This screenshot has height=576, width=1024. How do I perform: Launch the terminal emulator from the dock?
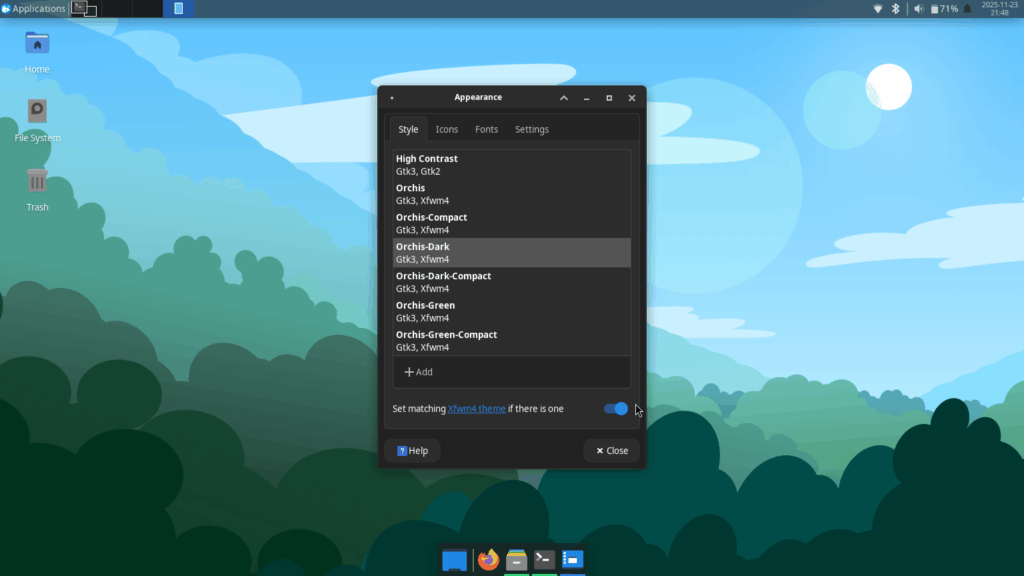pyautogui.click(x=543, y=560)
